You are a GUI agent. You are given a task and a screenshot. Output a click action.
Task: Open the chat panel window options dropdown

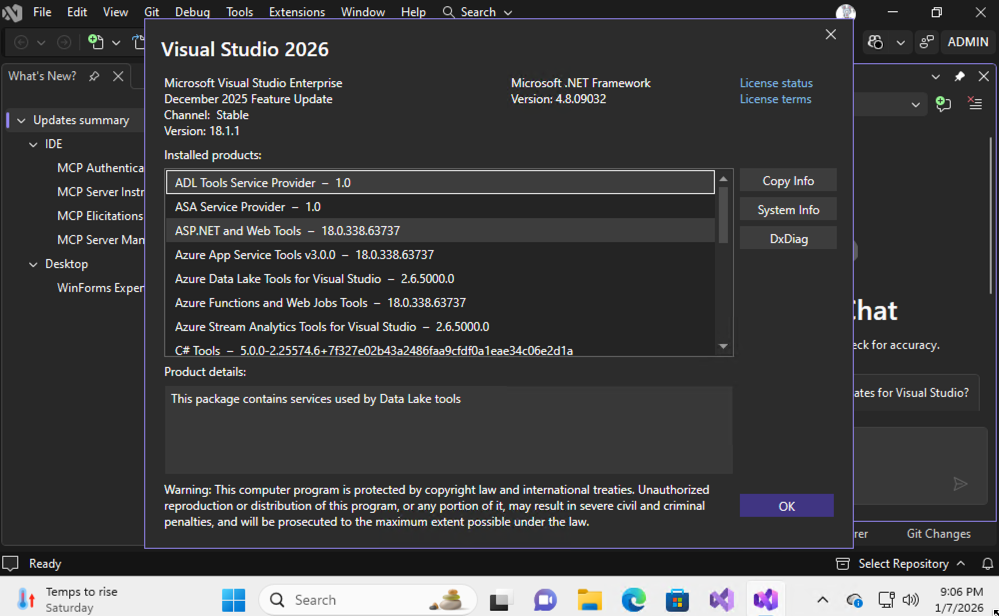tap(935, 77)
